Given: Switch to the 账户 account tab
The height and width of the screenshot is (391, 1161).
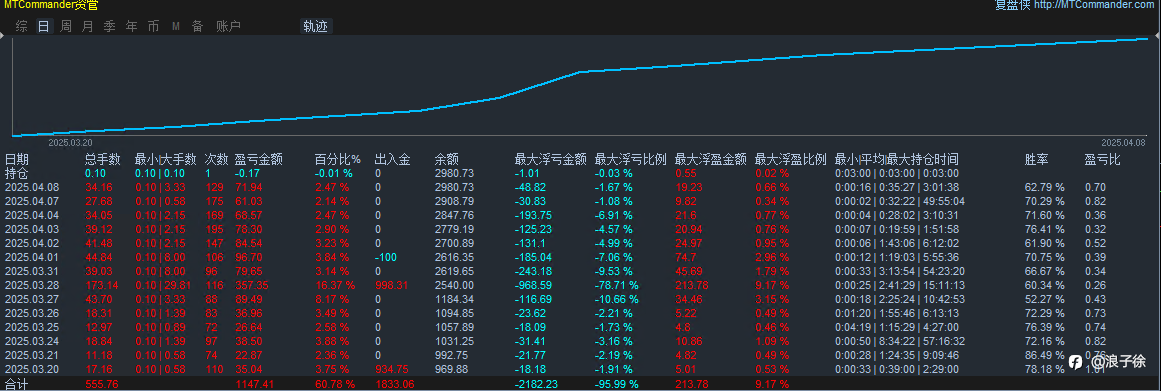Looking at the screenshot, I should [228, 27].
